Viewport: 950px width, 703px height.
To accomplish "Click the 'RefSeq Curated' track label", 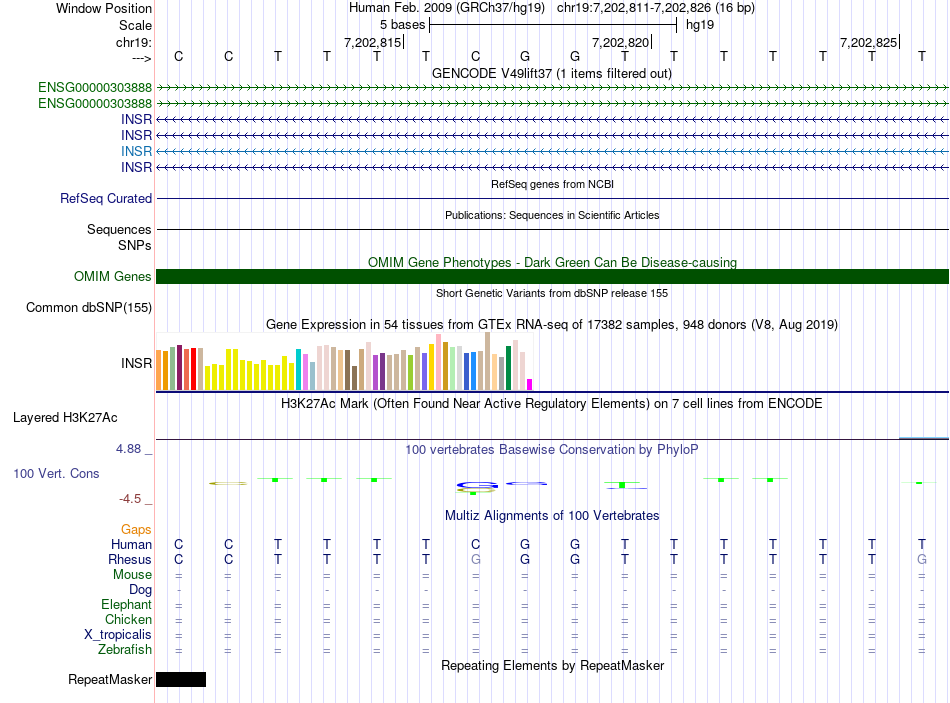I will [x=106, y=198].
